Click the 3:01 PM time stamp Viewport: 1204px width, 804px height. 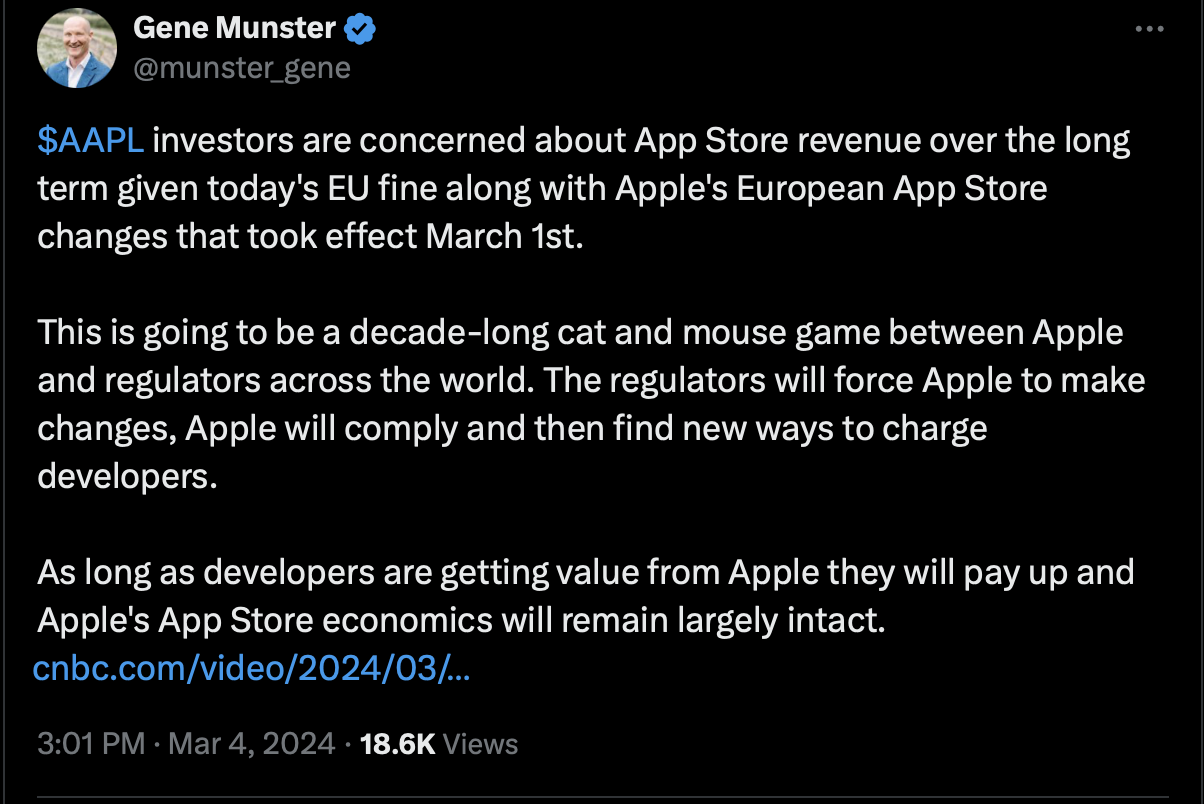click(x=92, y=744)
